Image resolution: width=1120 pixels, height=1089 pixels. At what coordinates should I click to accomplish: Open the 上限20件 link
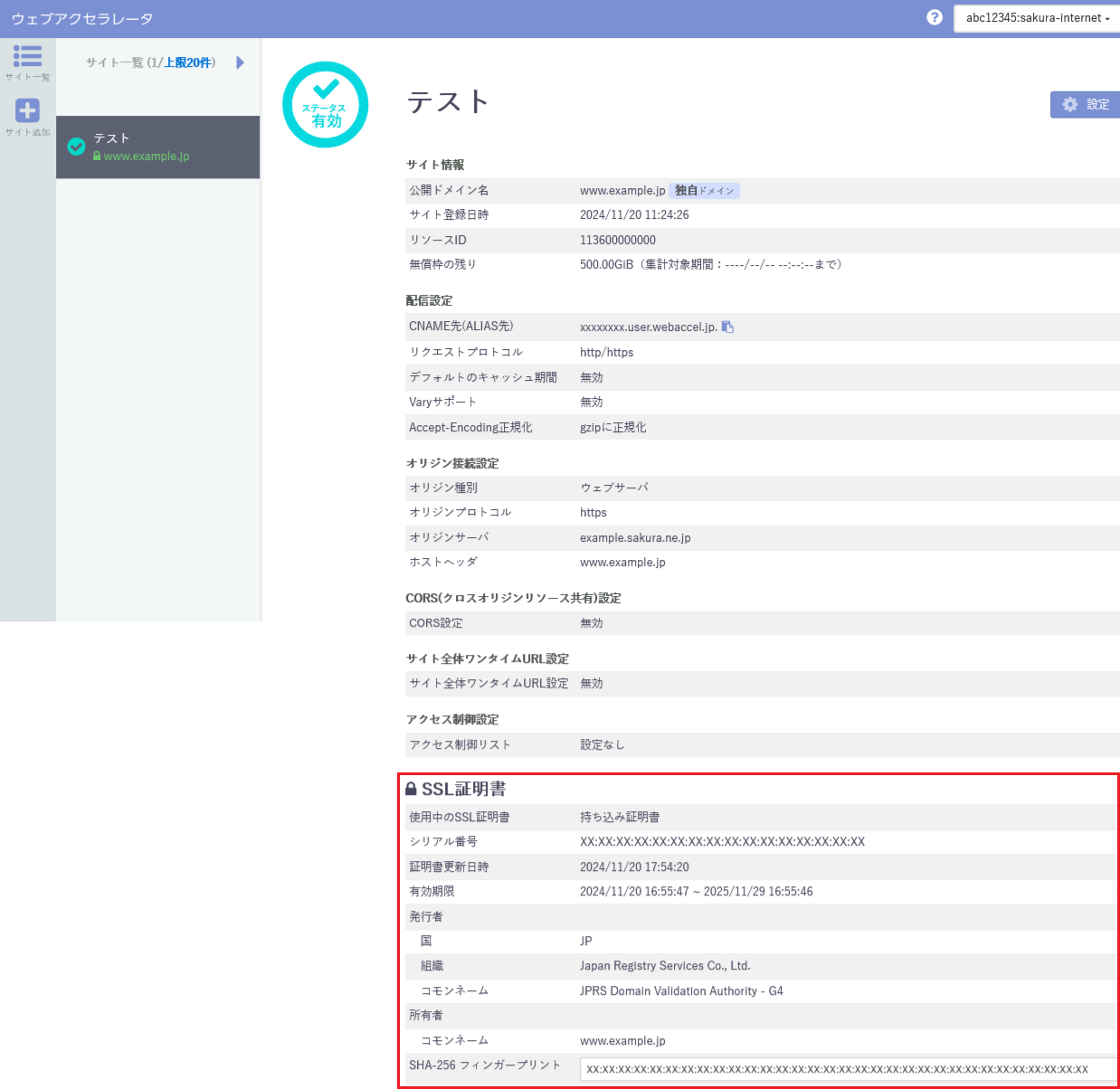coord(187,62)
